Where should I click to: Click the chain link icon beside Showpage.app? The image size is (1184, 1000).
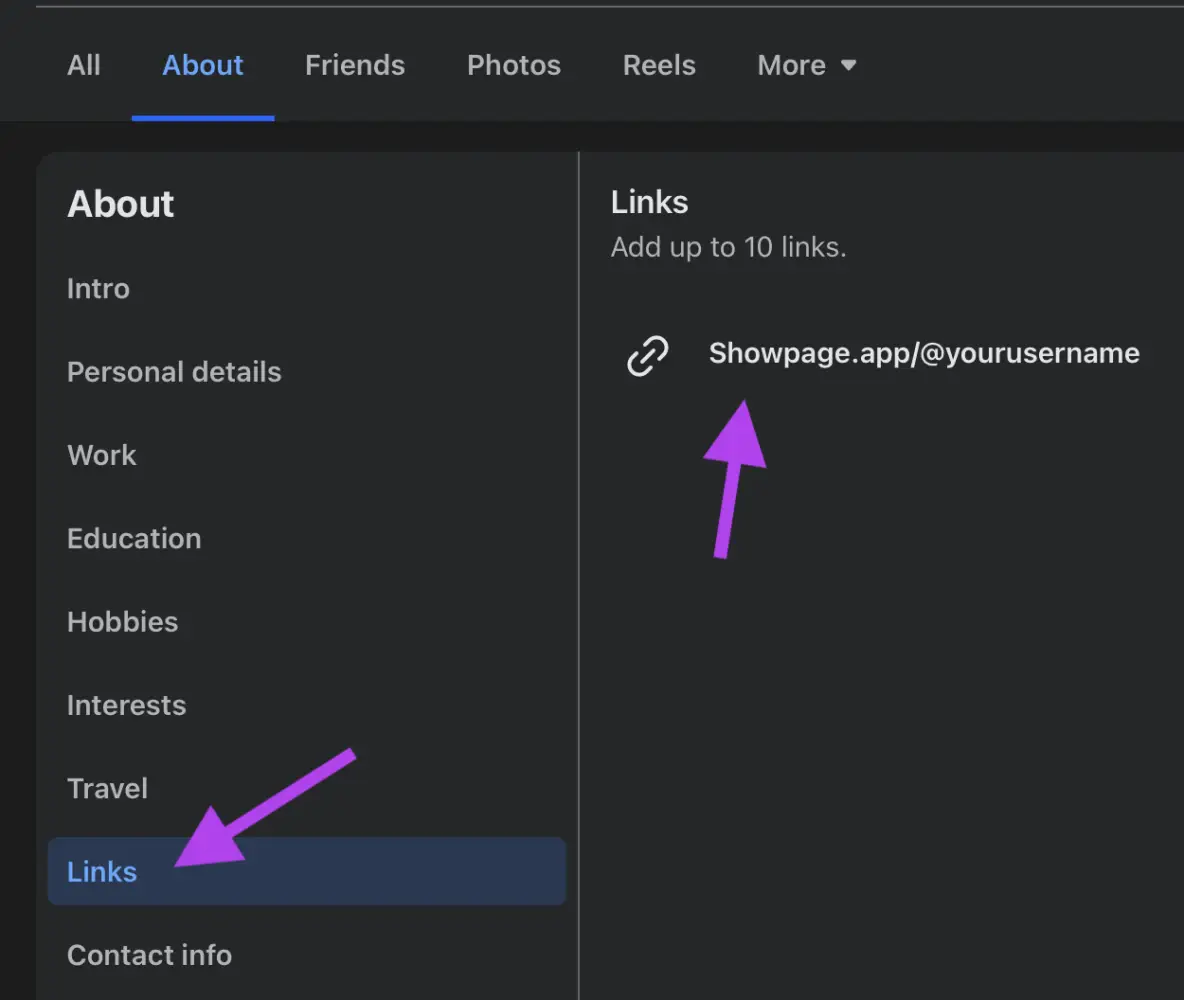tap(648, 356)
